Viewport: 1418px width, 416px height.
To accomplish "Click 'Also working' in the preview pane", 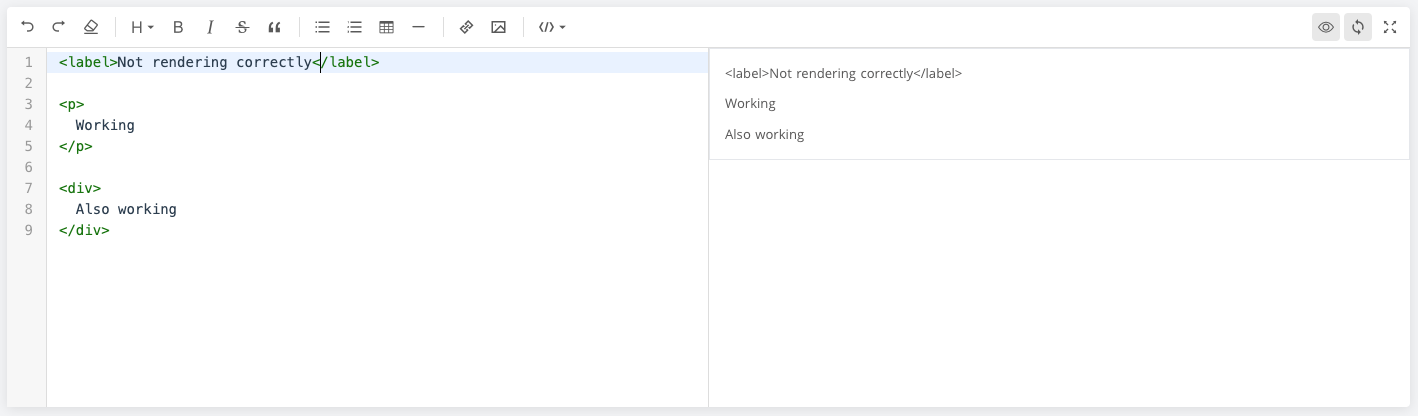I will [764, 134].
